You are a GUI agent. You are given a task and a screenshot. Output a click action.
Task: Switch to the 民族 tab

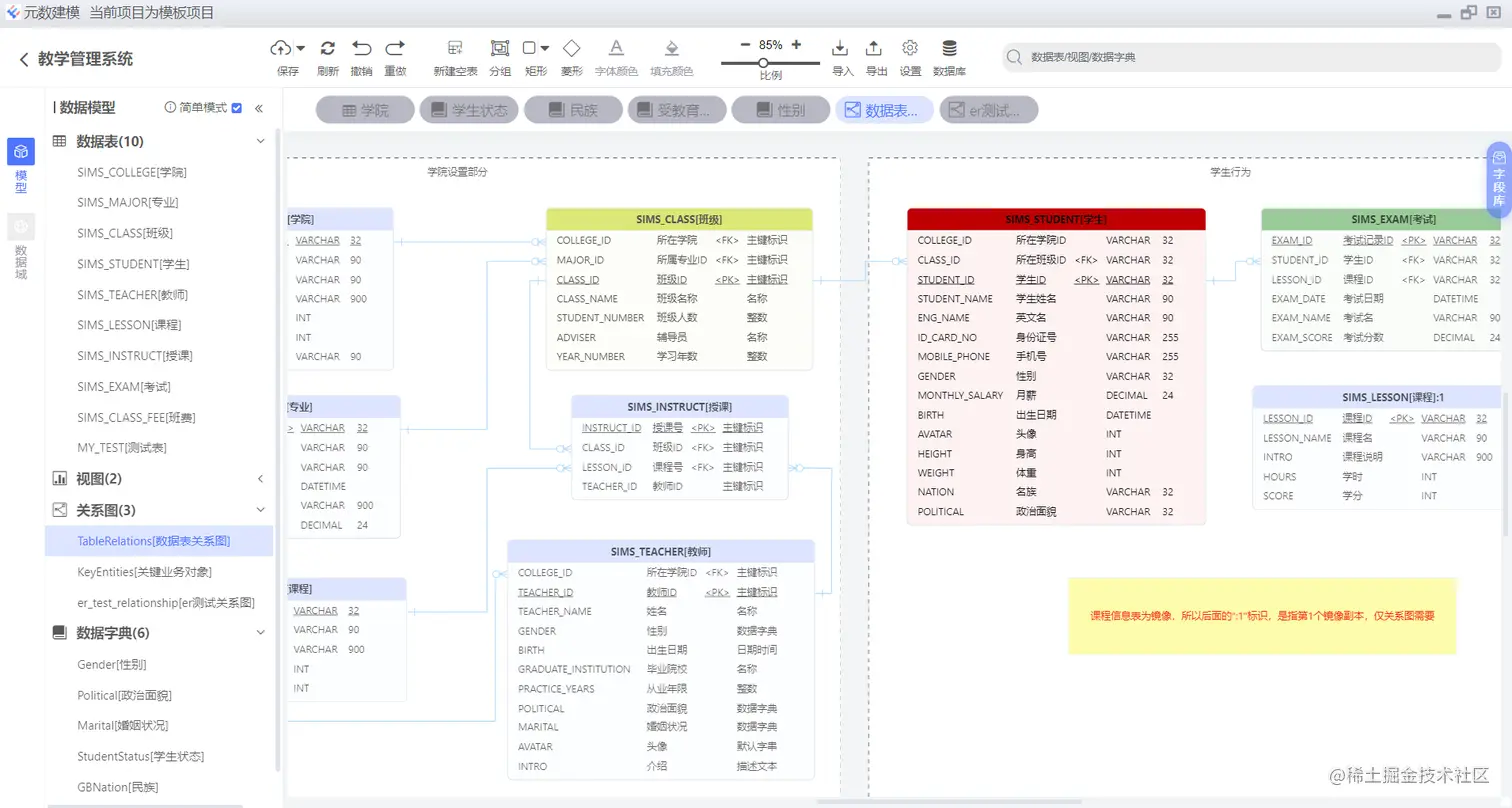click(572, 110)
